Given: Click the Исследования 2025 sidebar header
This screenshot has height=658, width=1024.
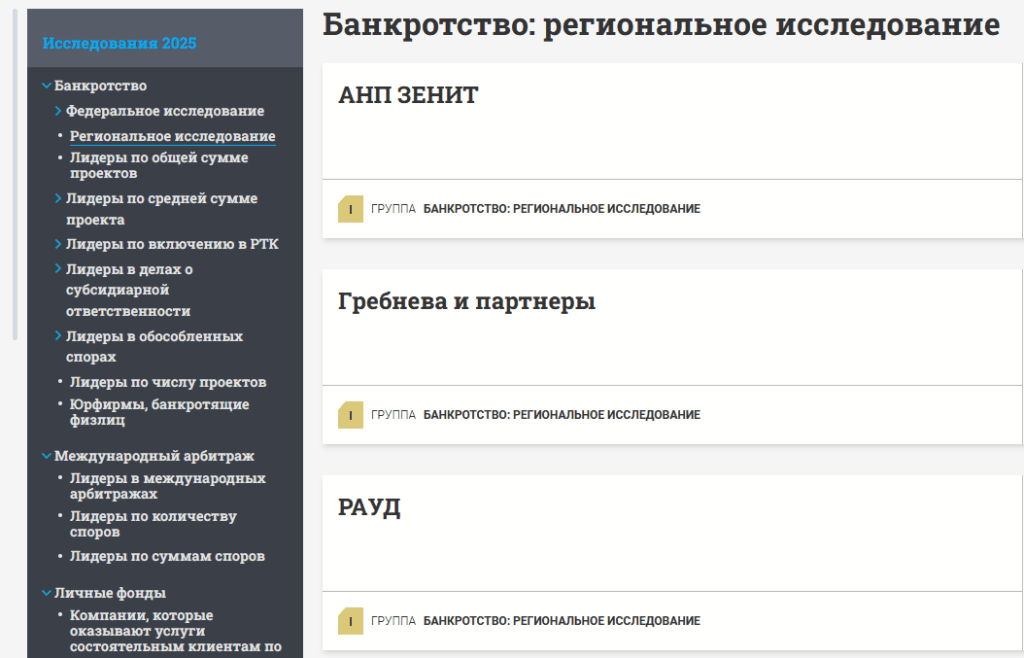Looking at the screenshot, I should (119, 43).
